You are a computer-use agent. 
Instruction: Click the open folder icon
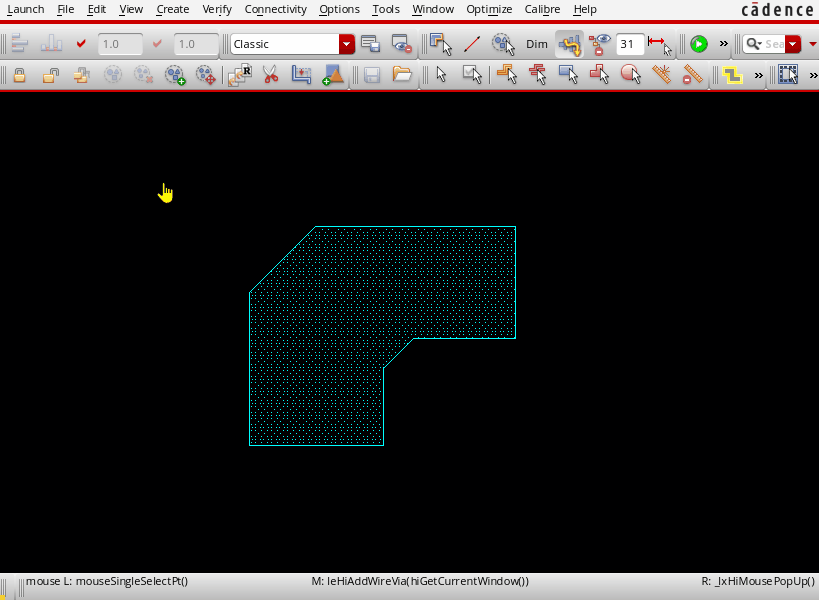coord(402,75)
